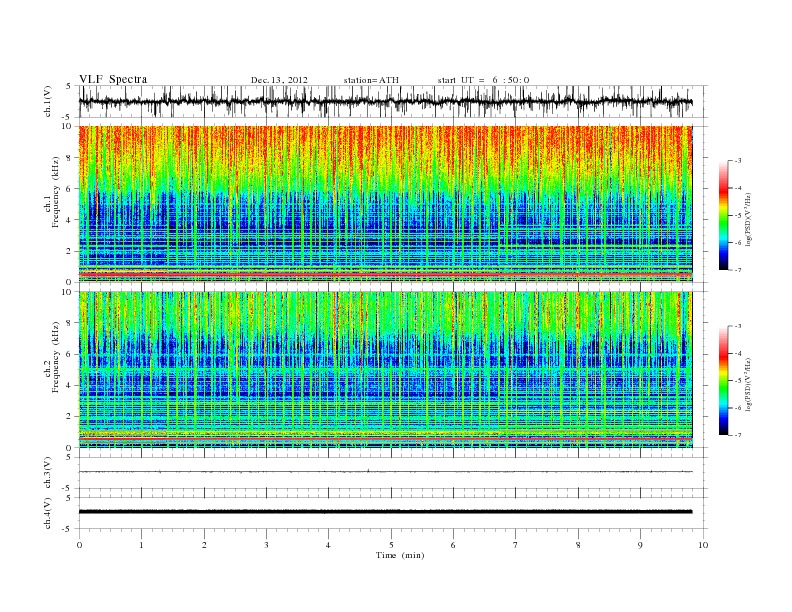
Task: Click the ch.1 spectrogram panel
Action: 386,204
